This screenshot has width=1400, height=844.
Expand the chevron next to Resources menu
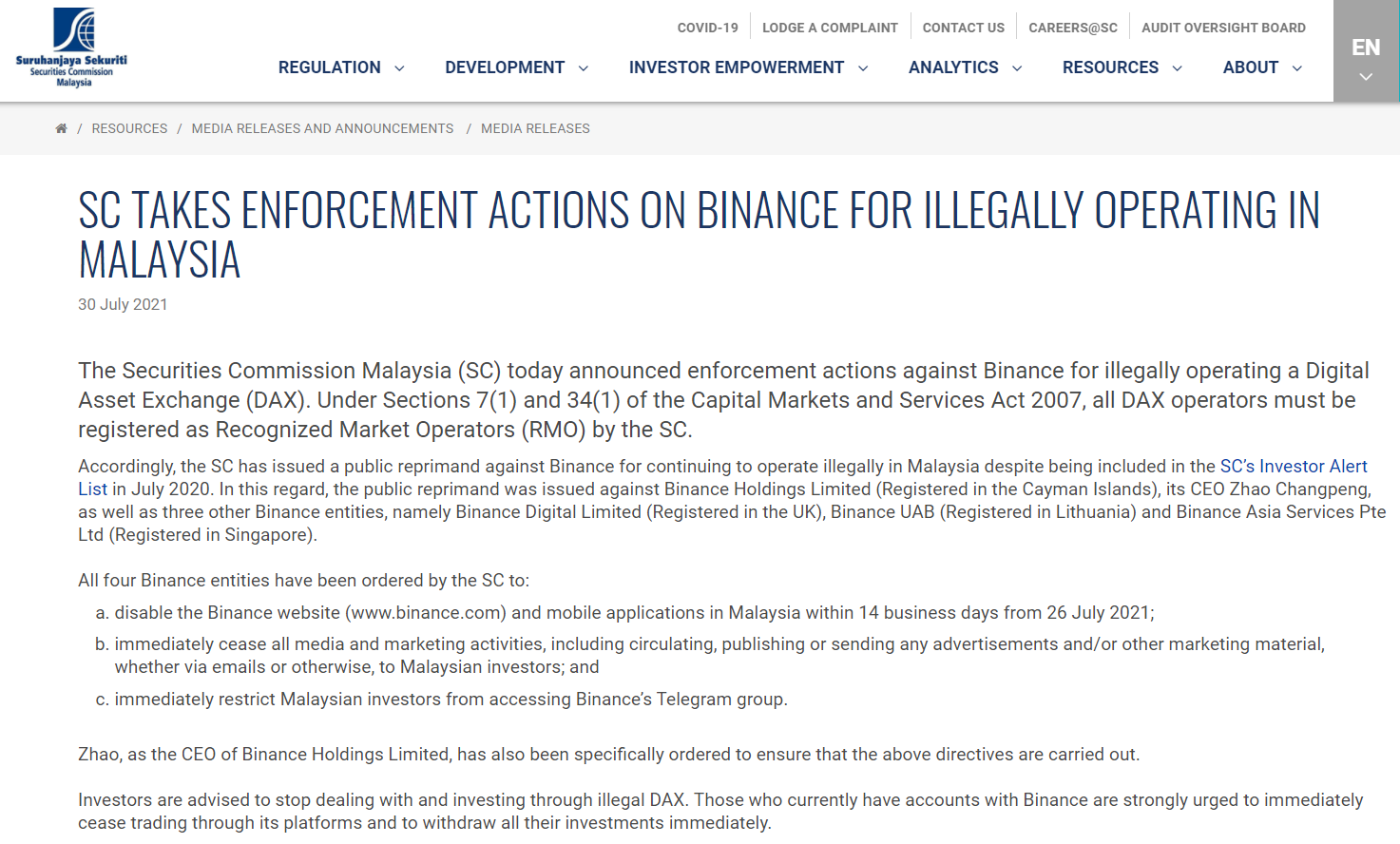click(x=1178, y=68)
